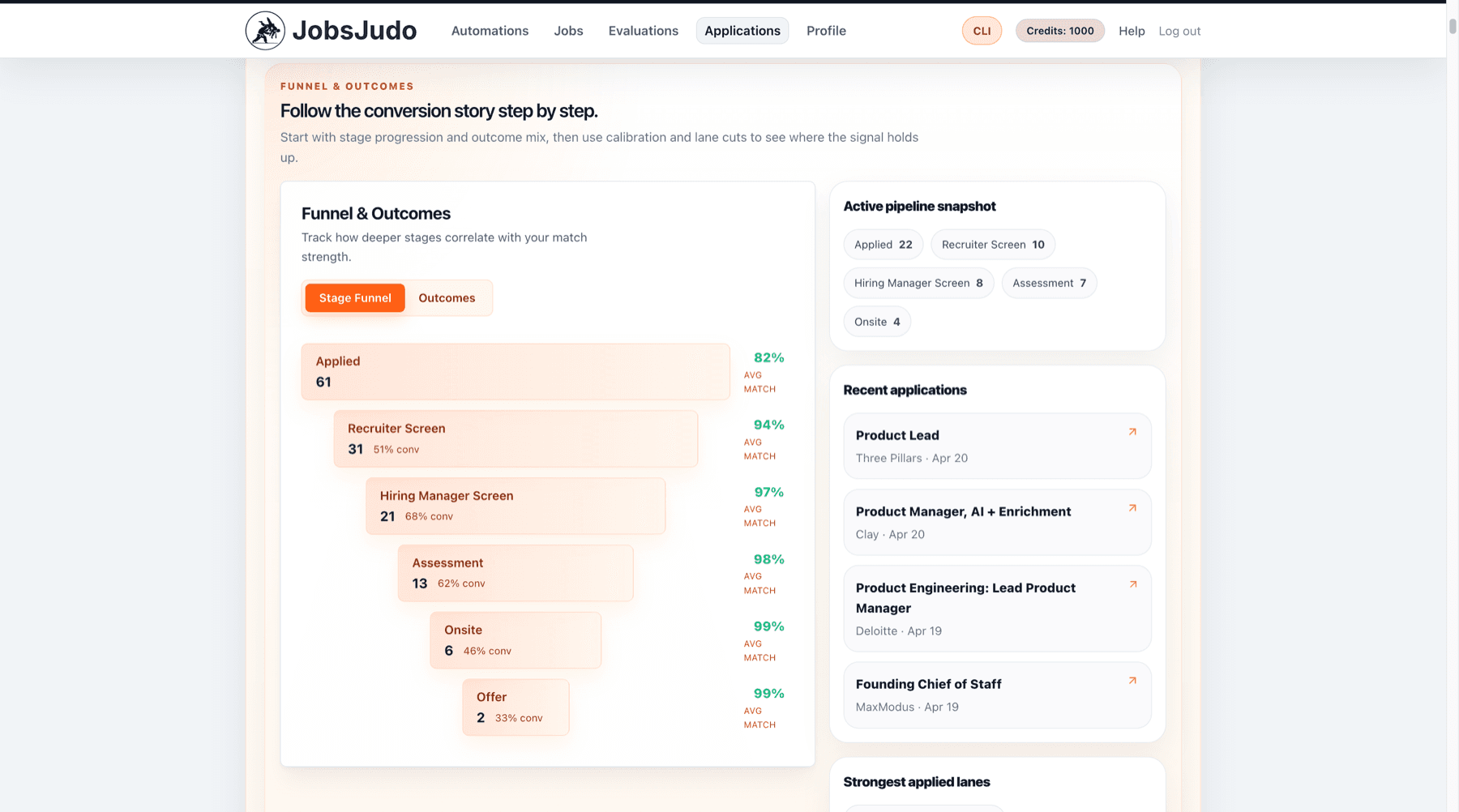This screenshot has width=1459, height=812.
Task: Click the 99% avg match value next to Onsite
Action: (x=768, y=626)
